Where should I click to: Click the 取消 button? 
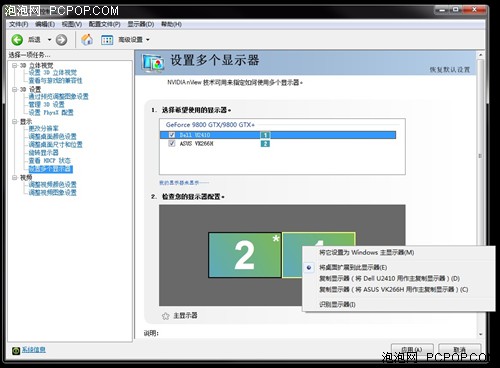point(460,349)
